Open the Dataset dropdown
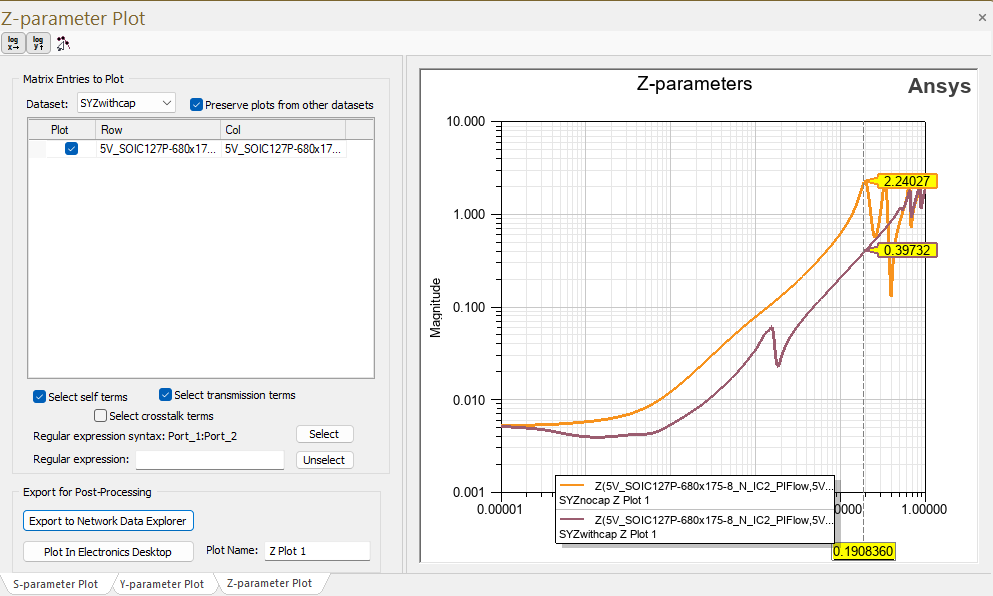The height and width of the screenshot is (596, 993). (125, 103)
